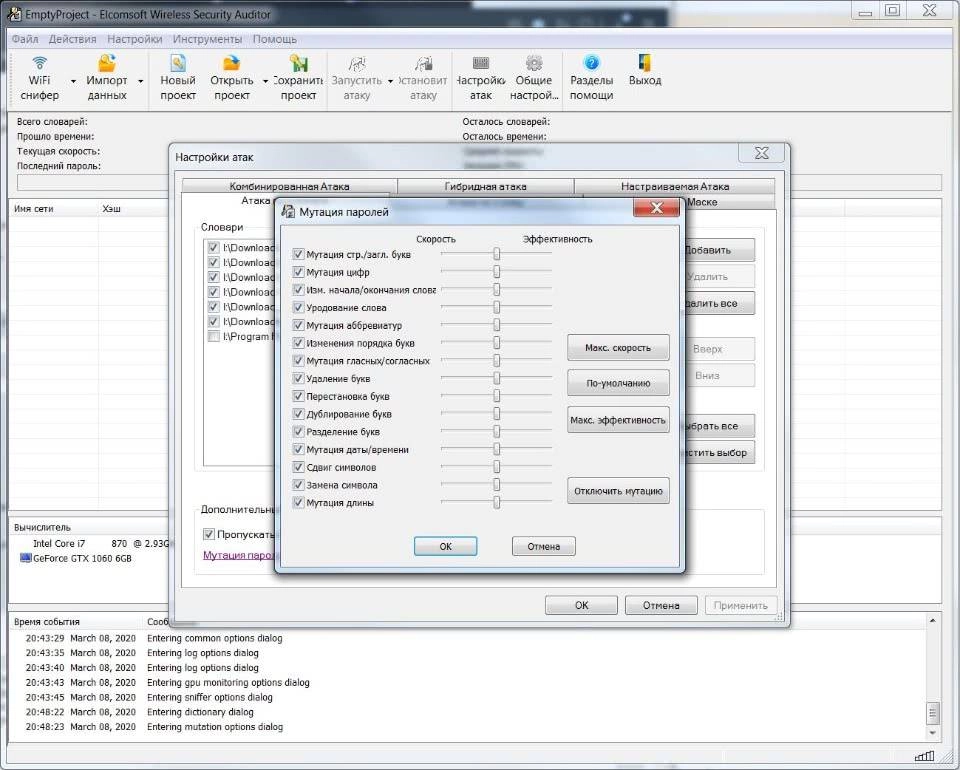The width and height of the screenshot is (960, 770).
Task: Click the signal strength icon in status bar
Action: click(924, 757)
